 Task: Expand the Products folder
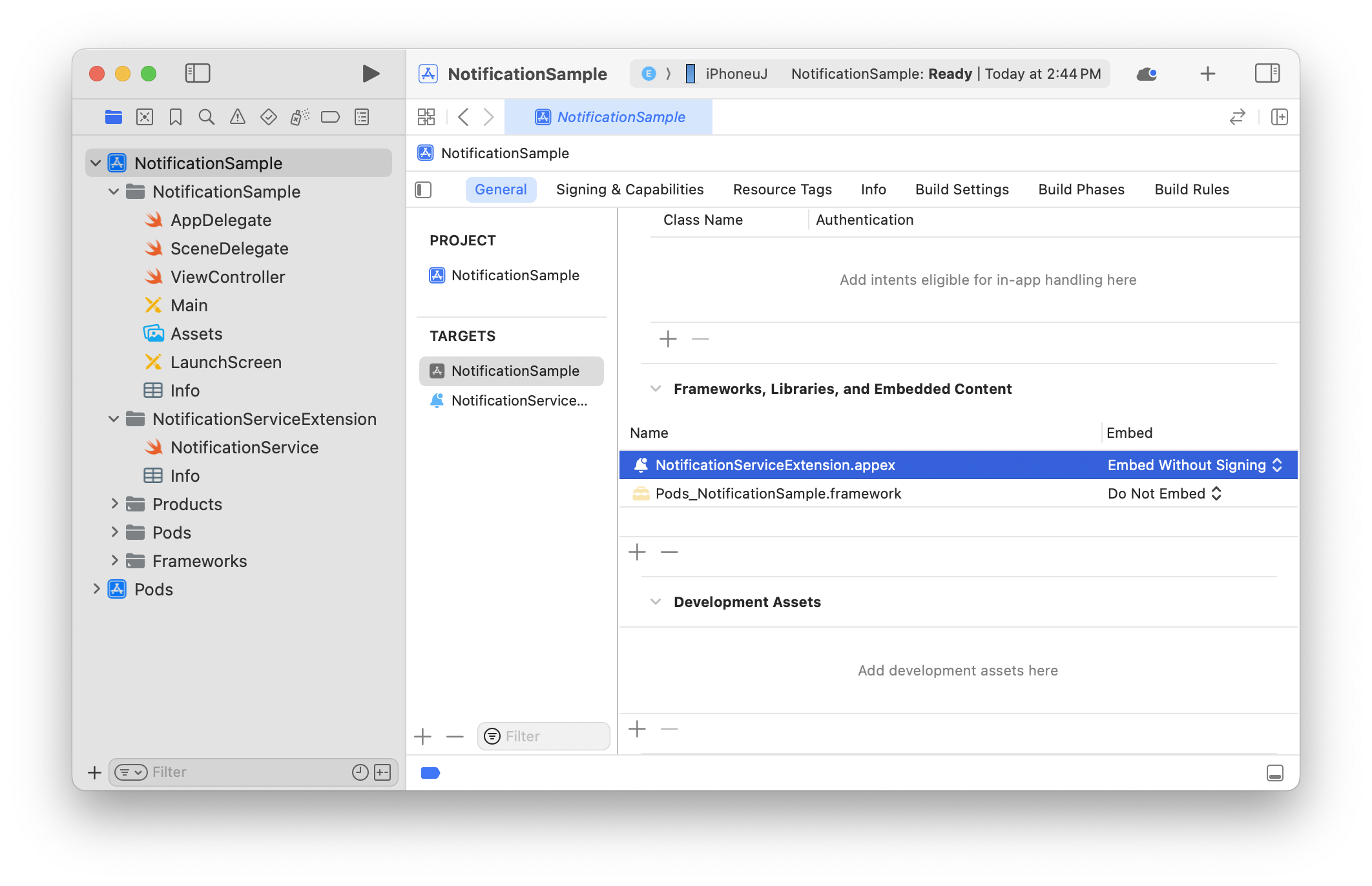tap(114, 504)
